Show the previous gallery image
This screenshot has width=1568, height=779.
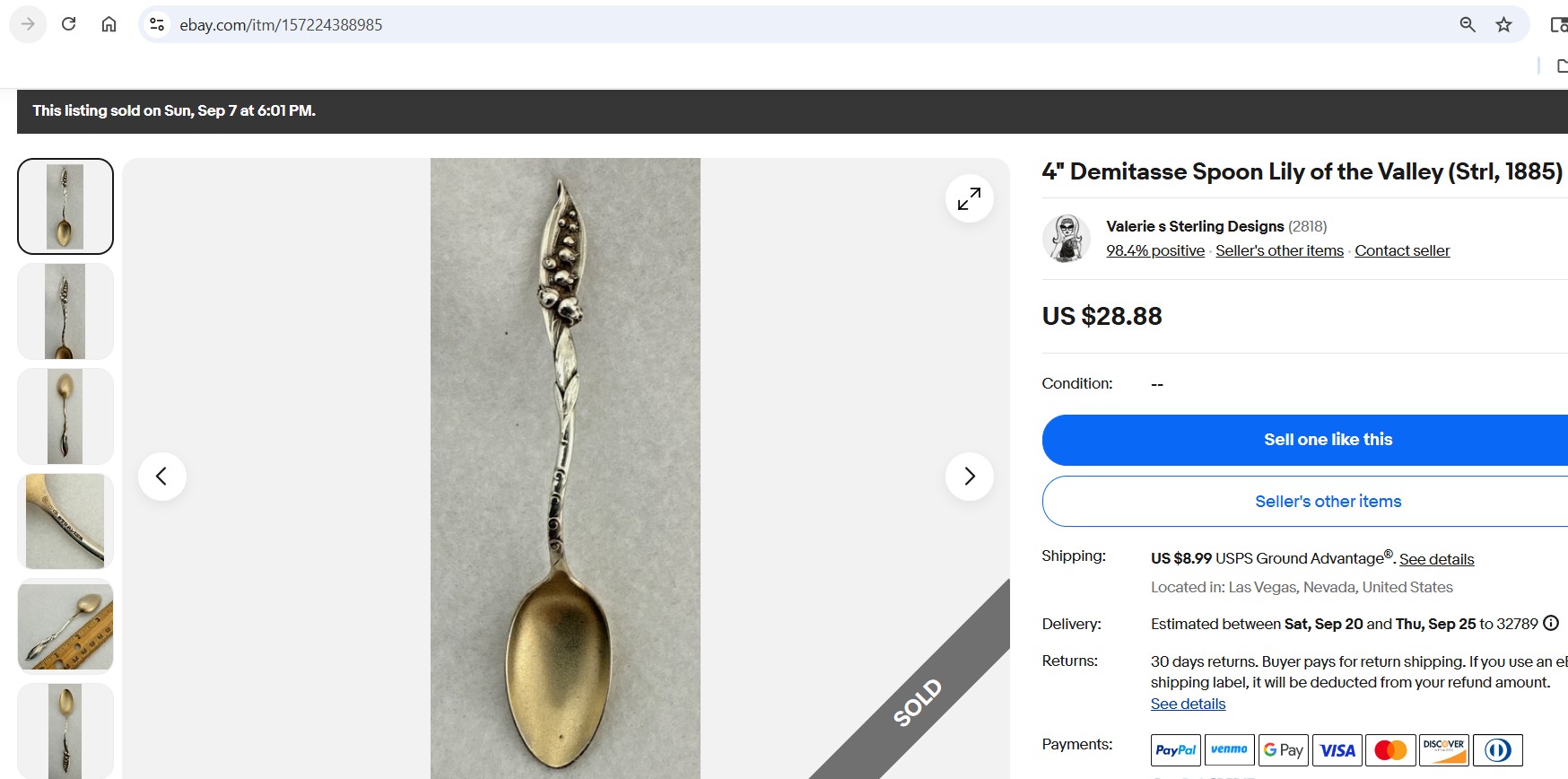tap(162, 477)
